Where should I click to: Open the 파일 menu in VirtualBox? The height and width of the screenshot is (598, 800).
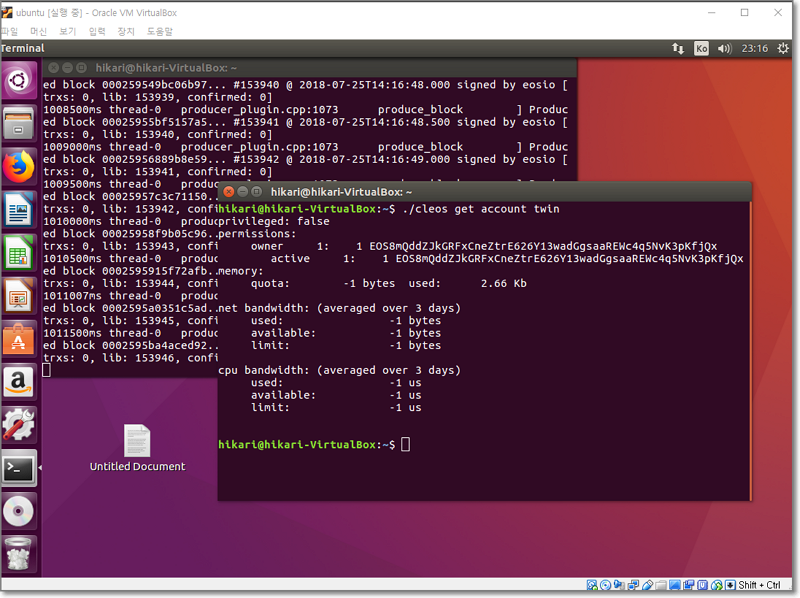click(9, 32)
